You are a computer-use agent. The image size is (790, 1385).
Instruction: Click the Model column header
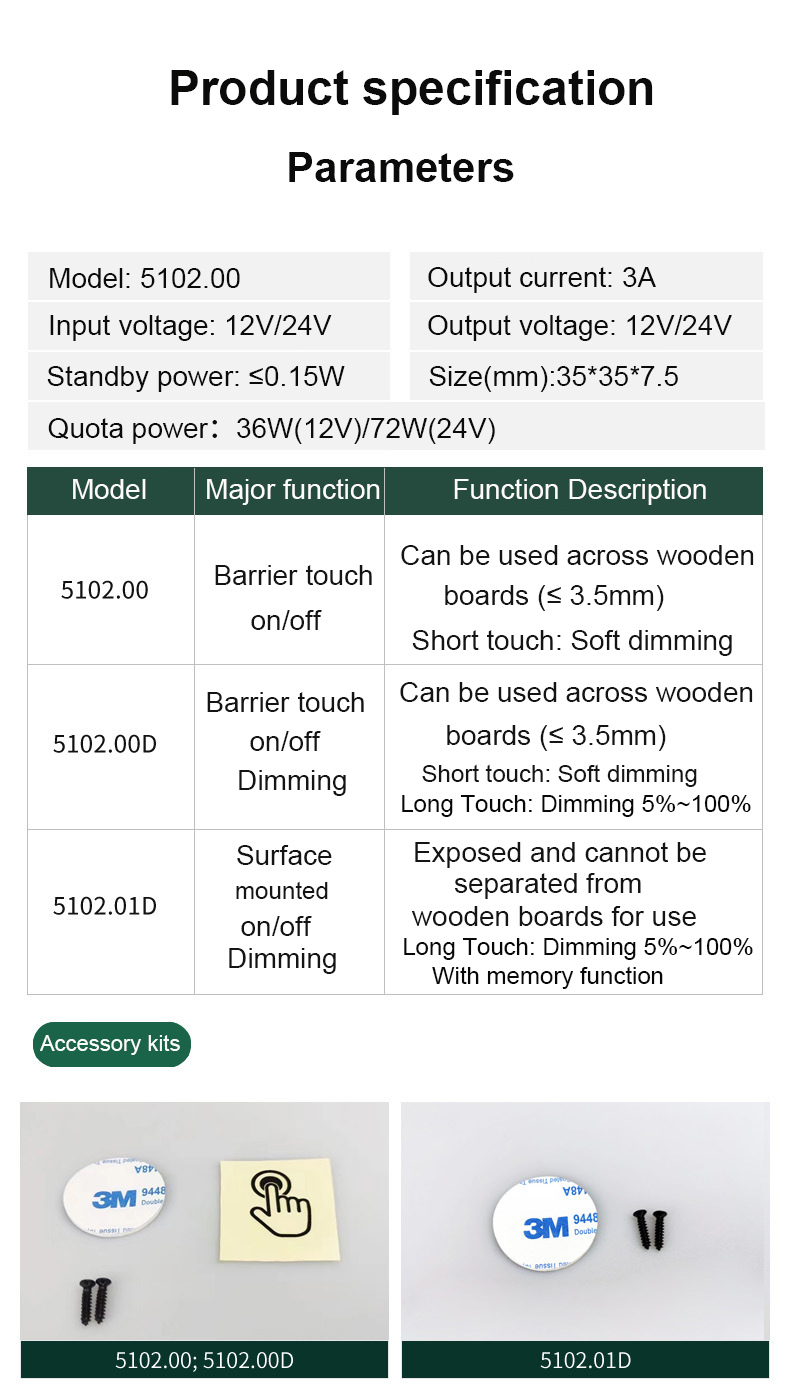[110, 490]
